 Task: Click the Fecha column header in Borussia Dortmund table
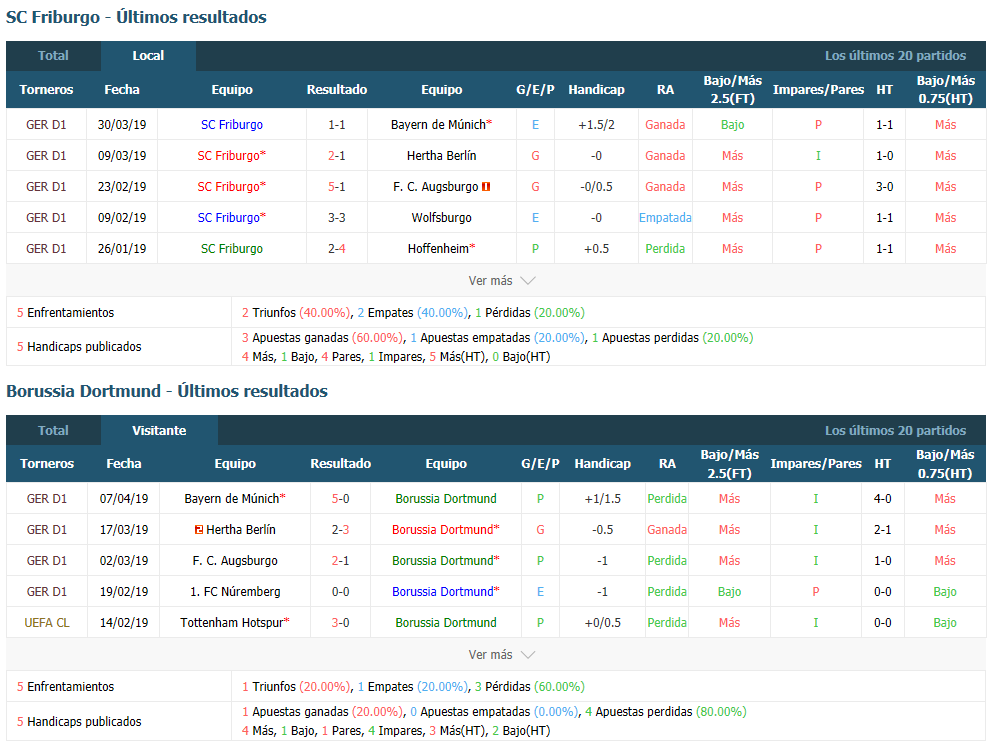[123, 464]
